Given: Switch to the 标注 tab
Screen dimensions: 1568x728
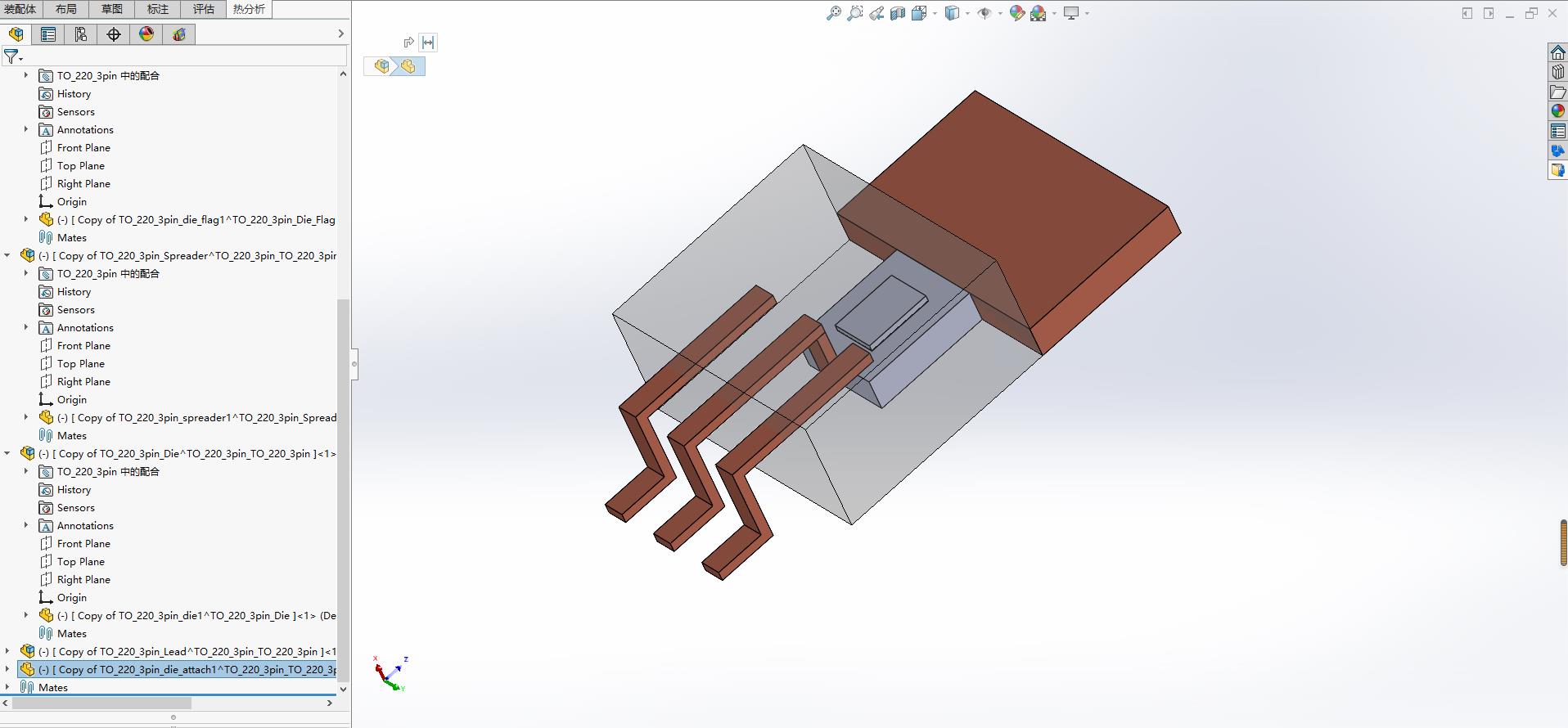Looking at the screenshot, I should [x=157, y=9].
